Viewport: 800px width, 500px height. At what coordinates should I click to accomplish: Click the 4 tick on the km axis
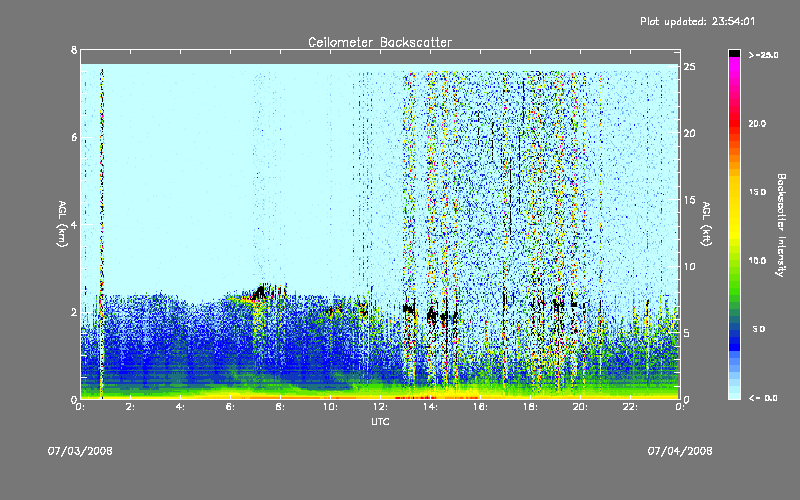[74, 224]
